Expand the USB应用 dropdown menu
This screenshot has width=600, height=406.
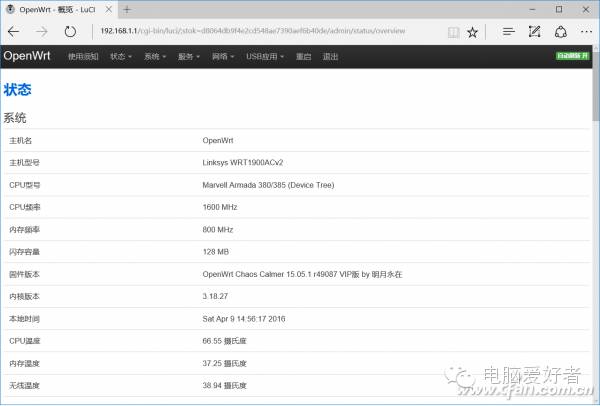point(265,57)
